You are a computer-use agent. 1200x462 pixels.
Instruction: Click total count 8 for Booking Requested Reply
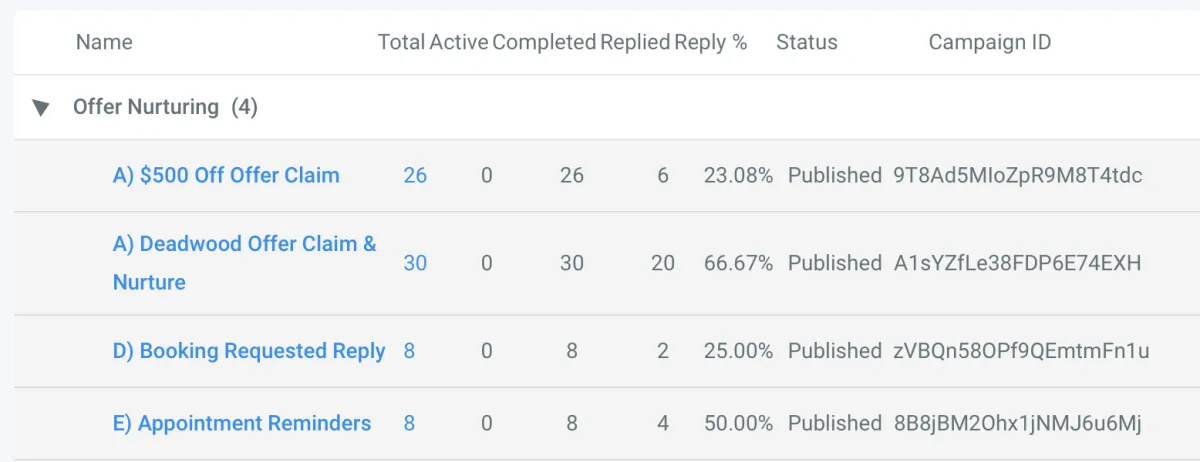coord(409,351)
